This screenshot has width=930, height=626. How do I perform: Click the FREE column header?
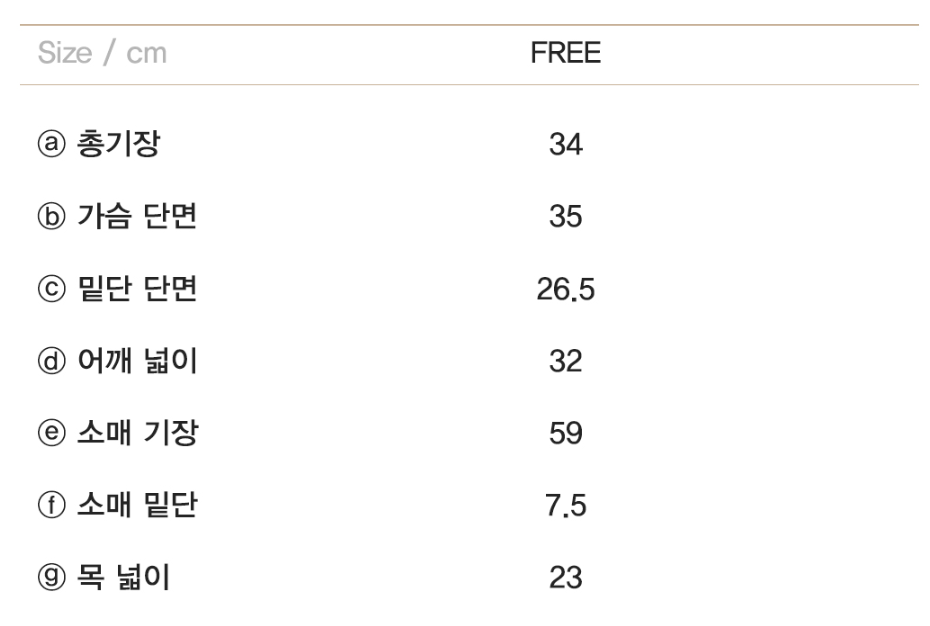pyautogui.click(x=565, y=54)
